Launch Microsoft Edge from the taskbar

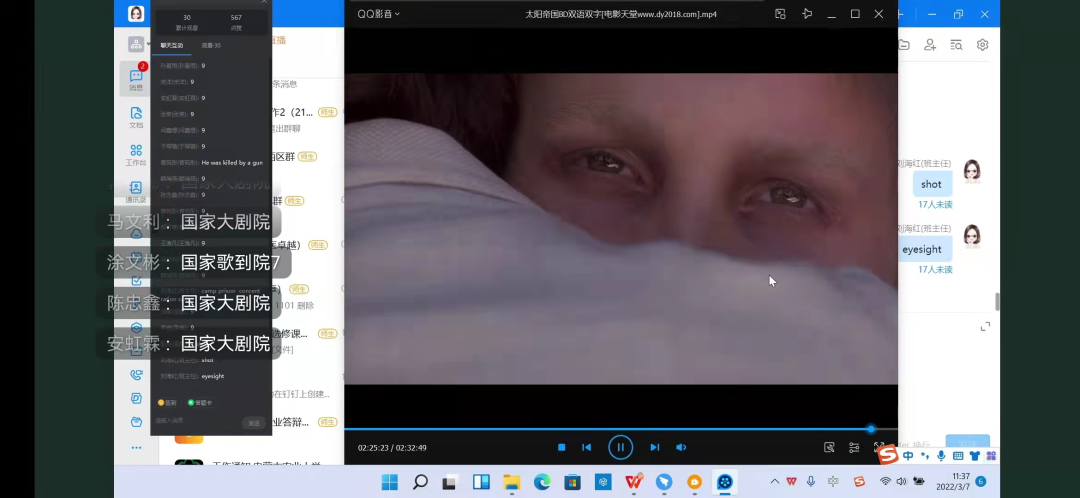tap(542, 482)
